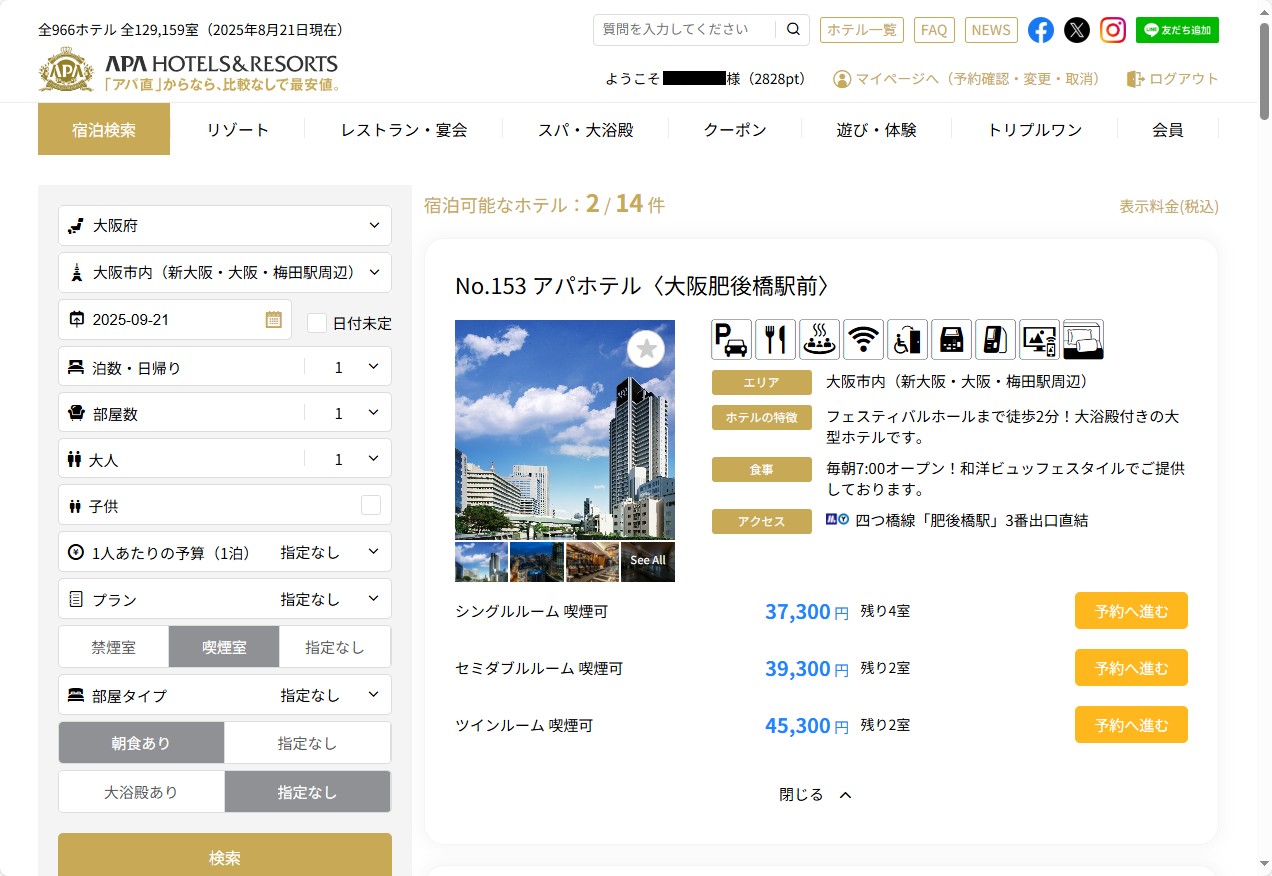Click the Wi-Fi amenity icon

[x=863, y=340]
